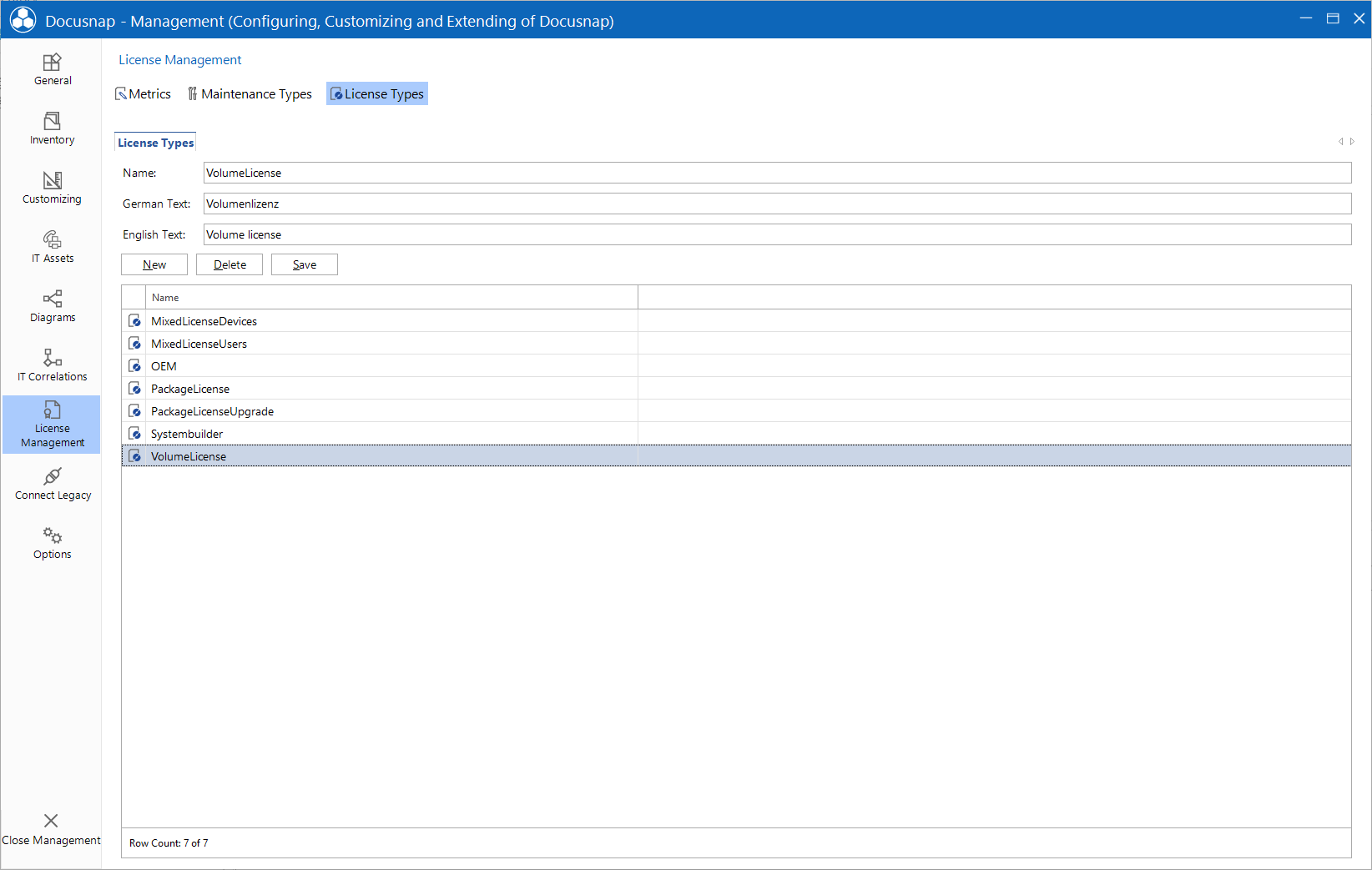Click the MixedLicenseDevices row icon

[x=134, y=321]
